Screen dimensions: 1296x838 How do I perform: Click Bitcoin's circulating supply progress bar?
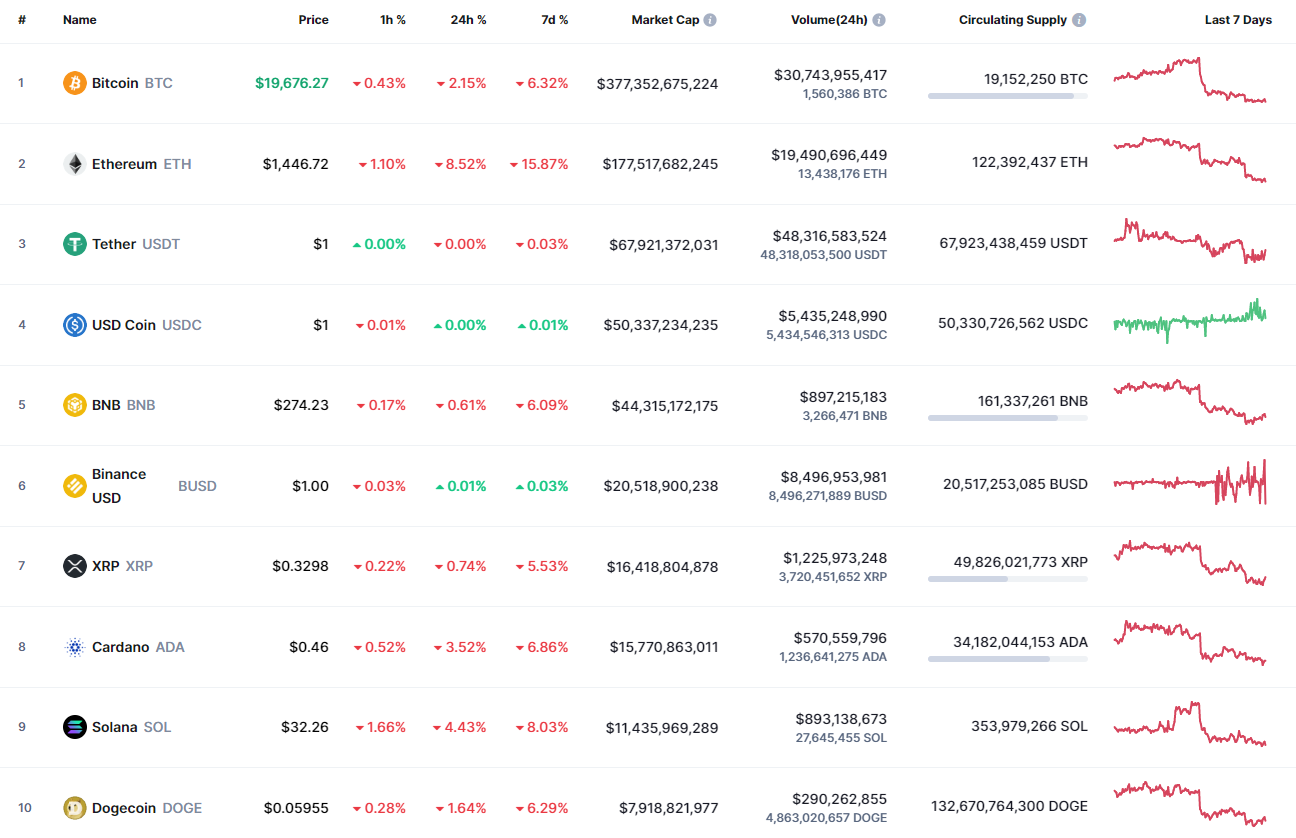click(x=1007, y=96)
